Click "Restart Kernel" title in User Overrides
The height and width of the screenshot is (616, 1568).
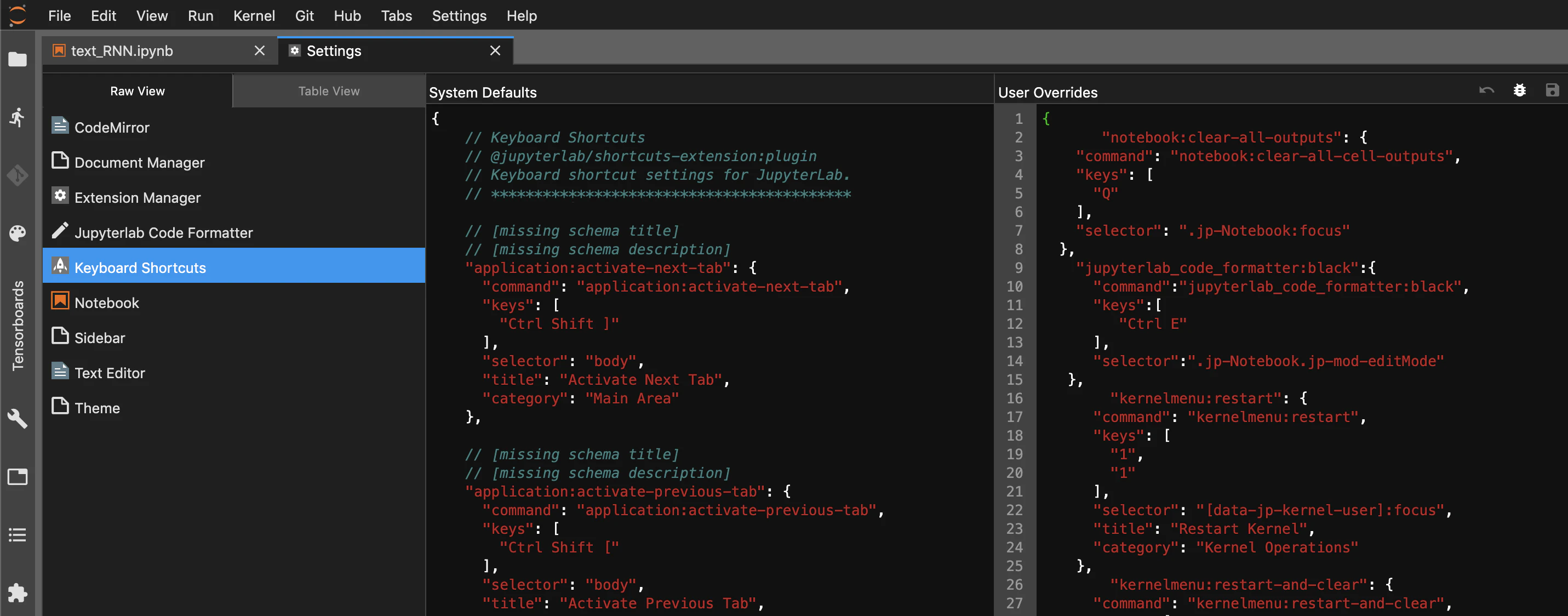[1239, 528]
